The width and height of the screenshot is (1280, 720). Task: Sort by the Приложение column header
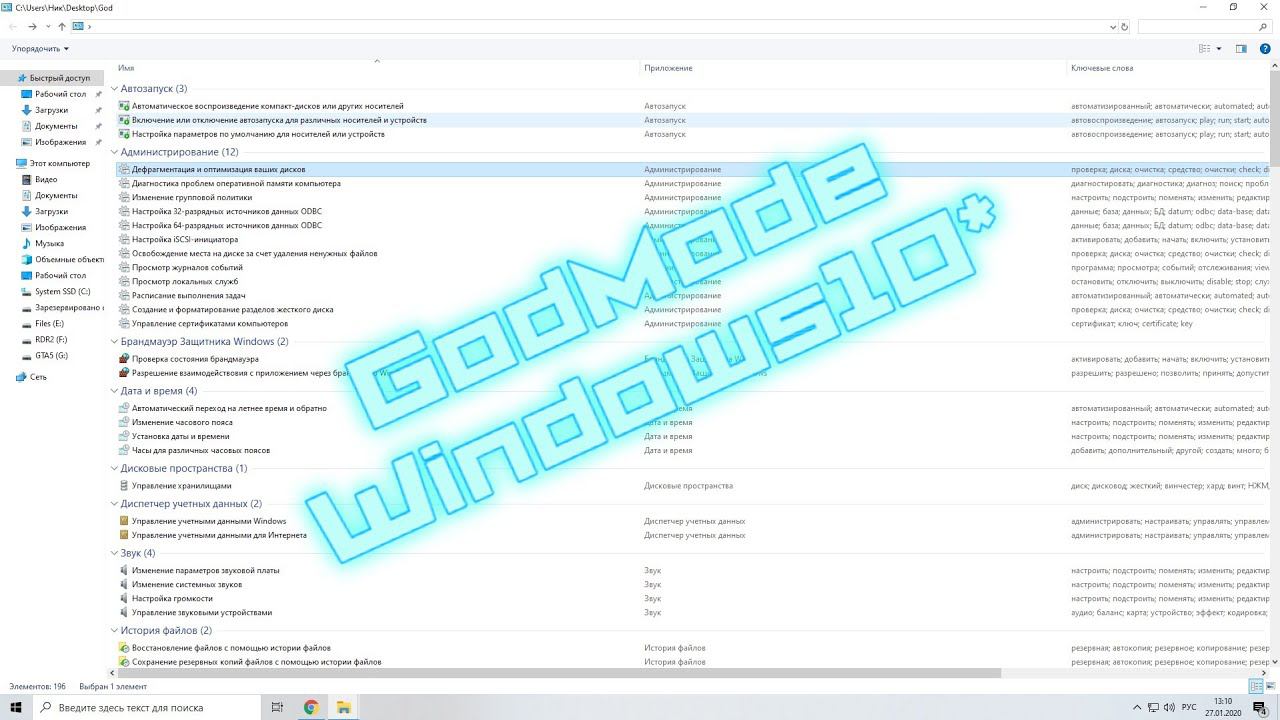coord(668,68)
